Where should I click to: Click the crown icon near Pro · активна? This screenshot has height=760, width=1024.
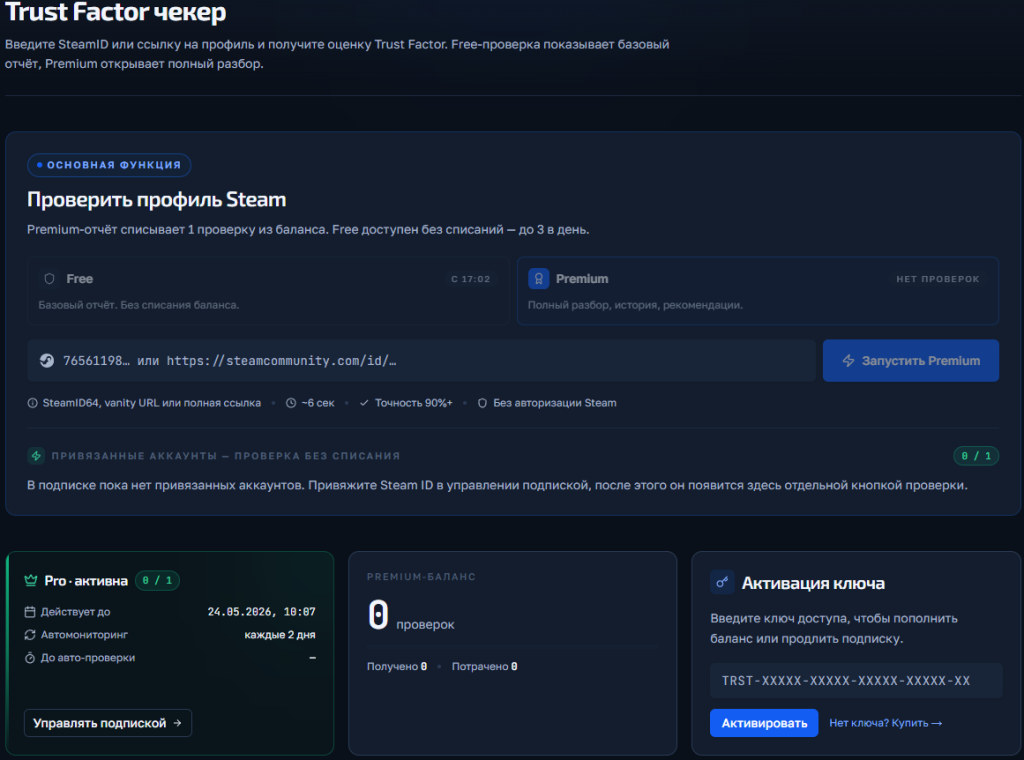(31, 580)
